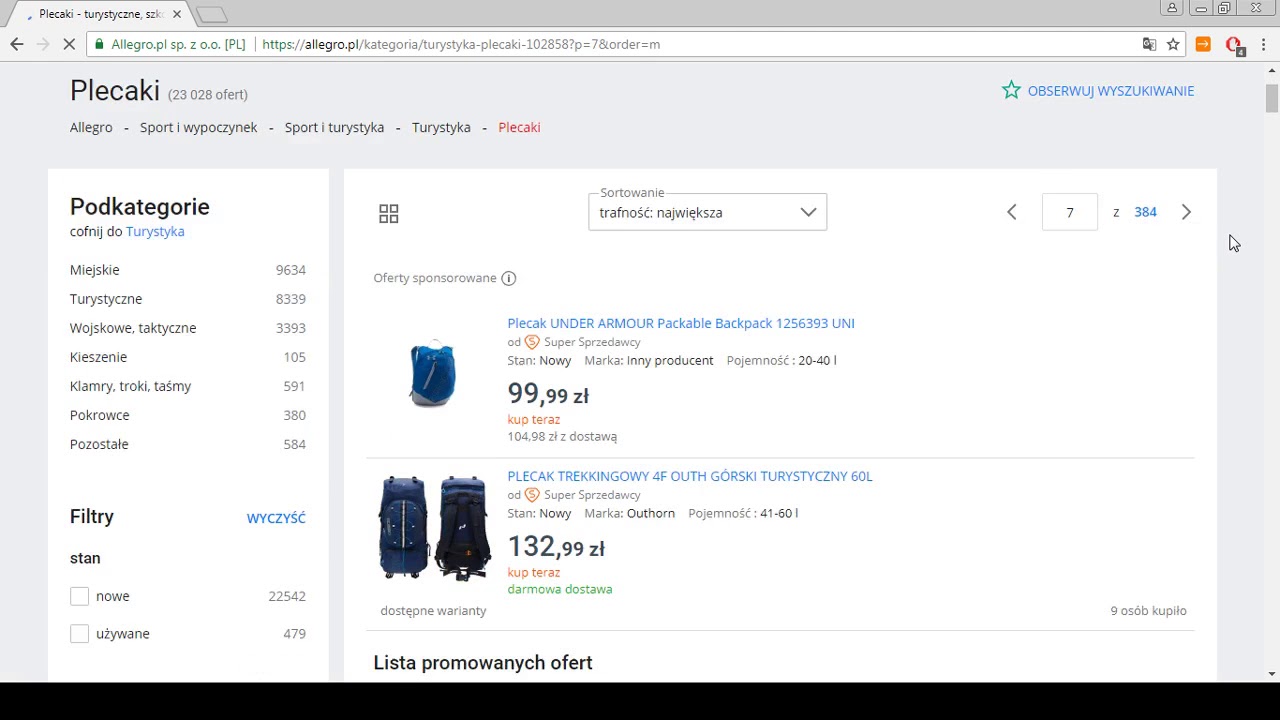Click 'dostępne warianty' text on 4F offer
This screenshot has height=720, width=1280.
[433, 611]
